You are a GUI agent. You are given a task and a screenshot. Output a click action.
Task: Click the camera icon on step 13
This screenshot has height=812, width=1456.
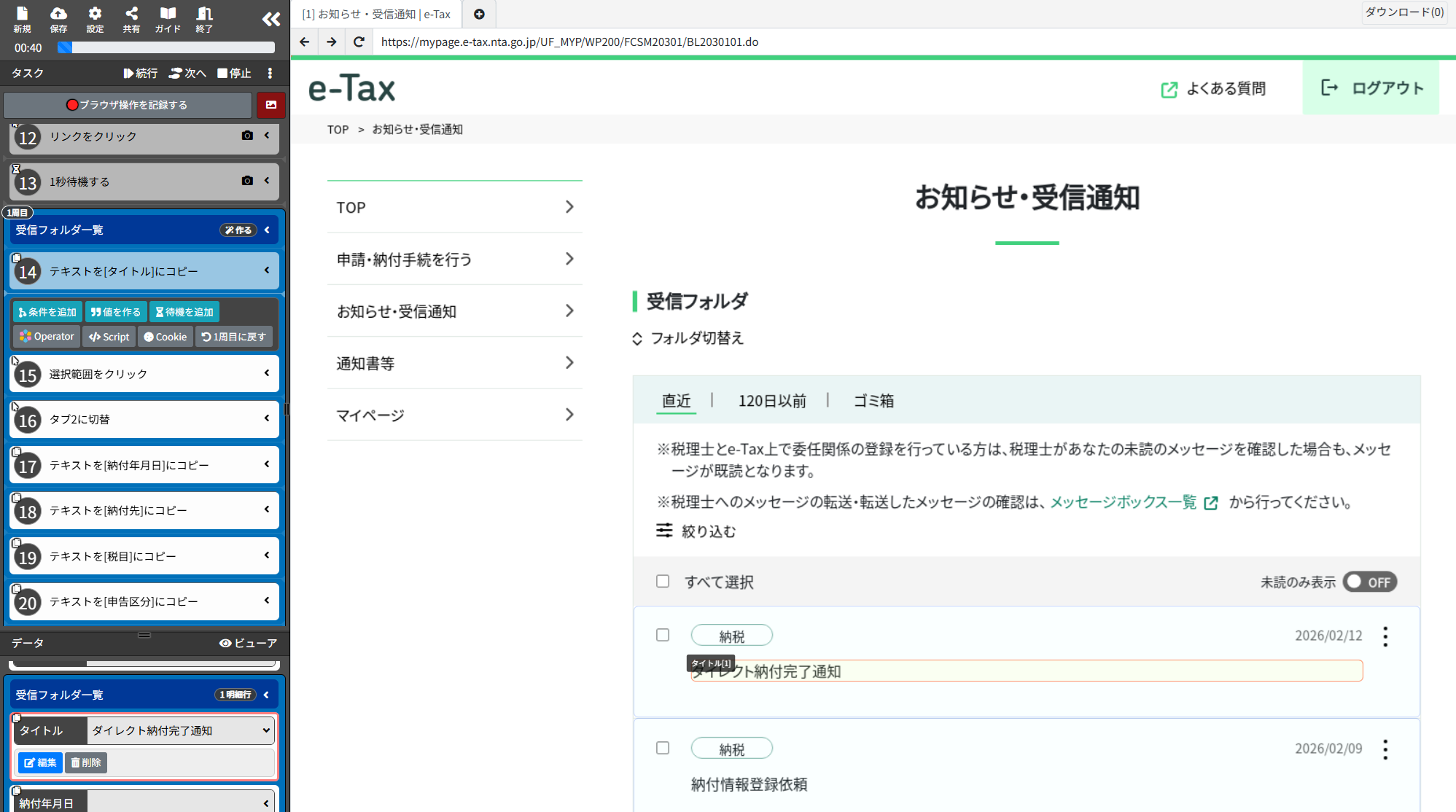(247, 180)
